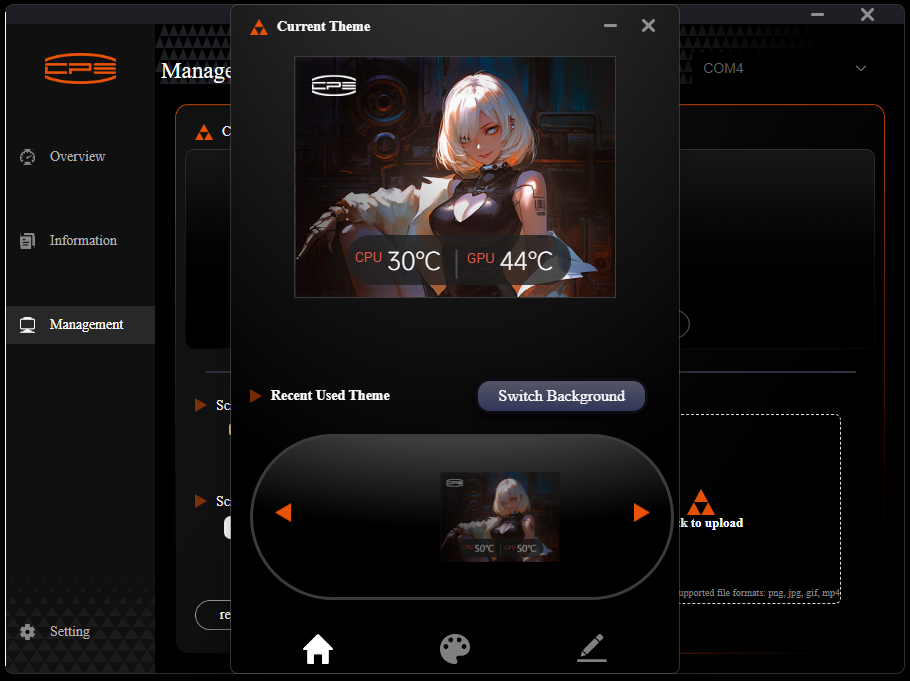Image resolution: width=910 pixels, height=681 pixels.
Task: Click the triangle logo beside Current Theme title
Action: click(x=259, y=27)
